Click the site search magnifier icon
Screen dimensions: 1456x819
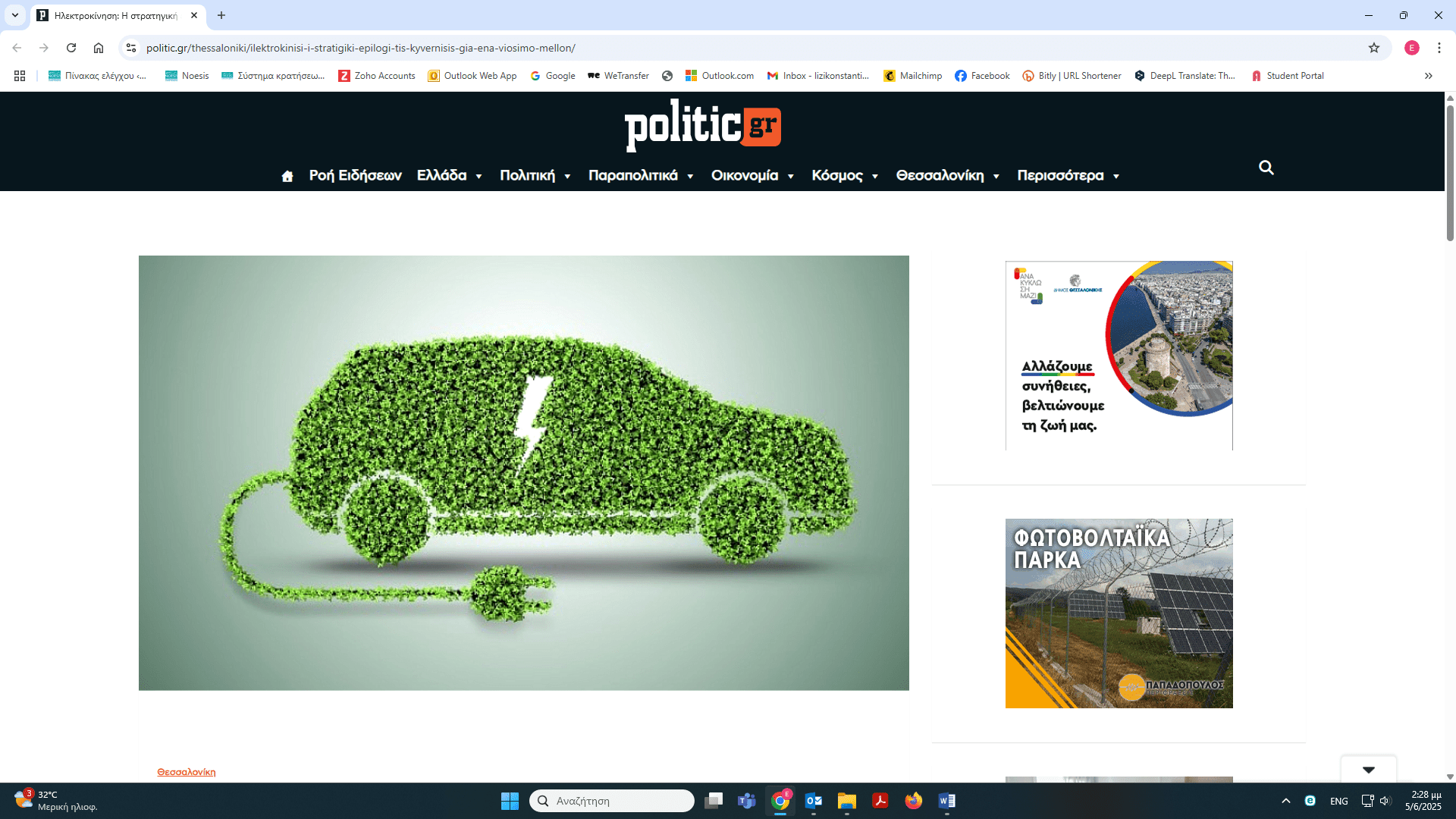coord(1266,168)
